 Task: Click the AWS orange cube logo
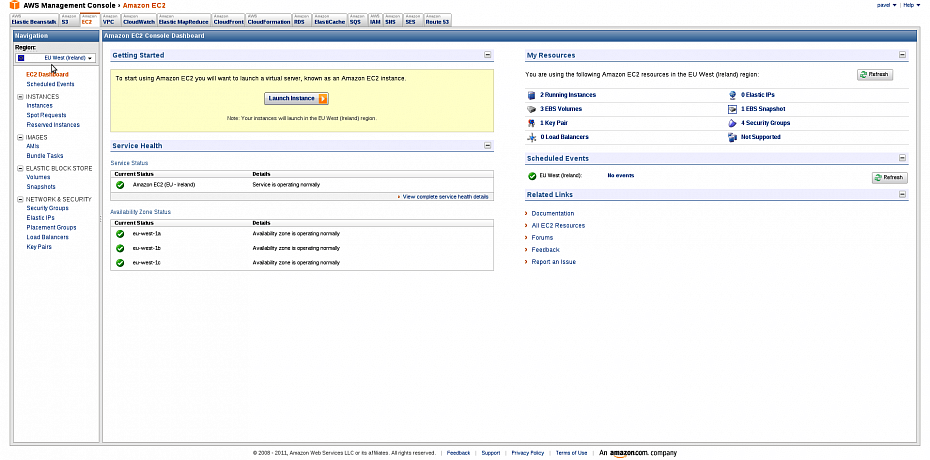point(14,5)
